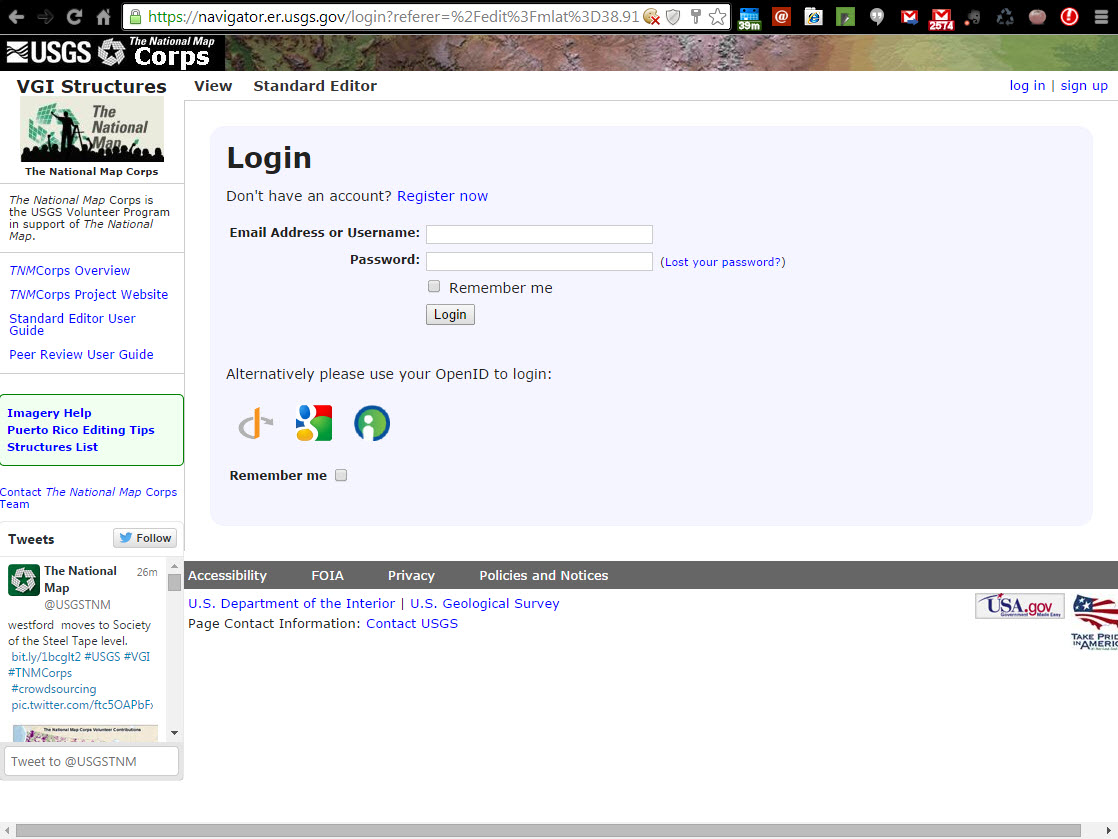Go to the browser home page icon

[103, 17]
